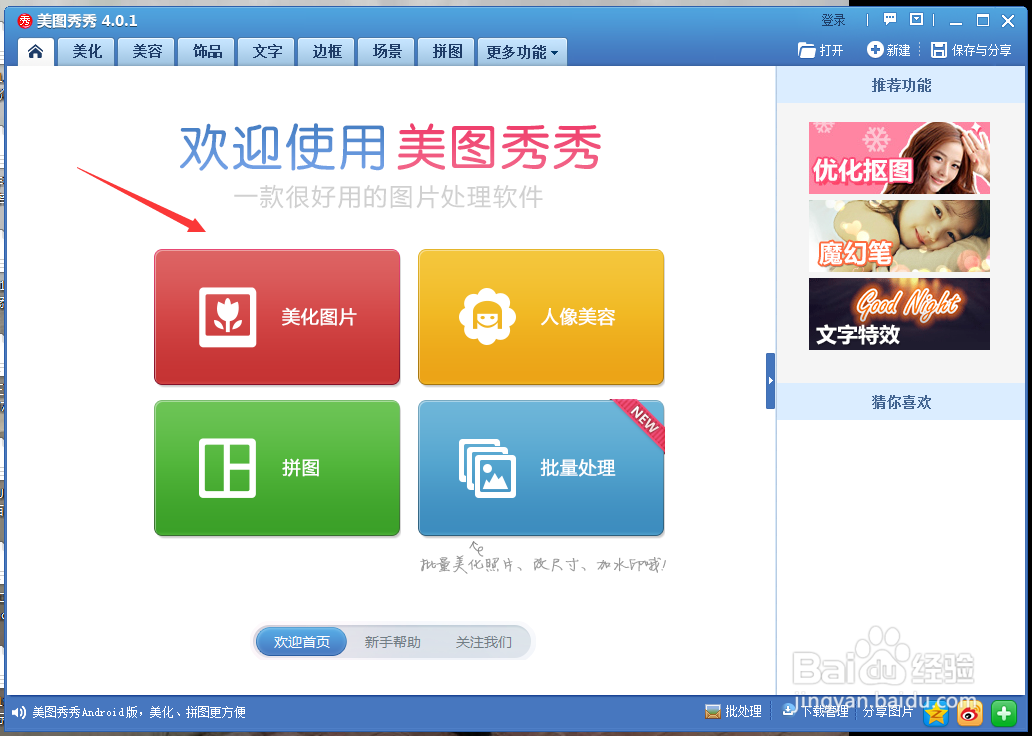Open the 边框 tab
Image resolution: width=1032 pixels, height=736 pixels.
pos(327,51)
